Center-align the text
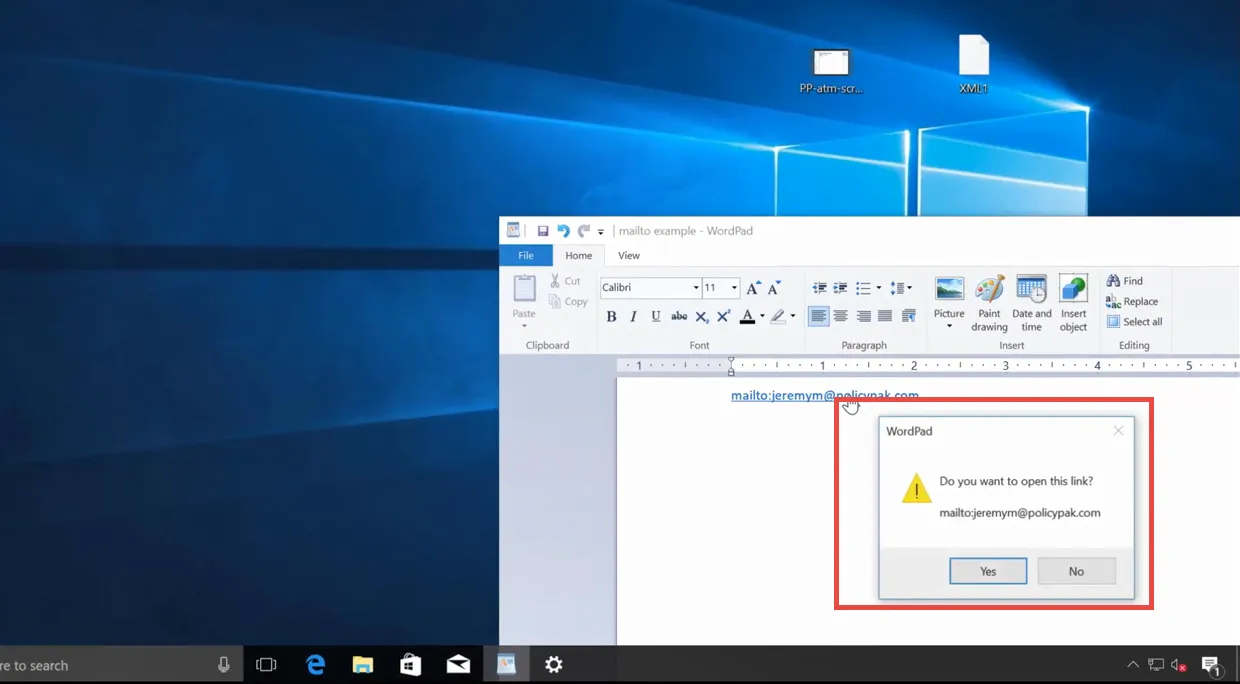 (841, 316)
